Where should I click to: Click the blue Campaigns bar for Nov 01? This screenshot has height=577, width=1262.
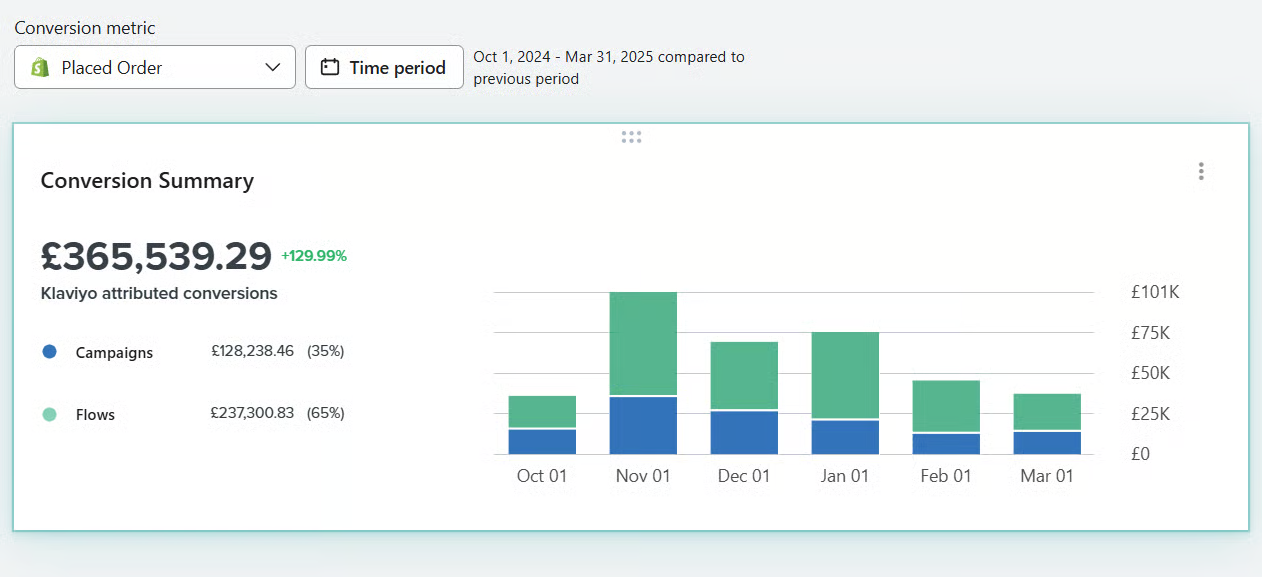(643, 426)
